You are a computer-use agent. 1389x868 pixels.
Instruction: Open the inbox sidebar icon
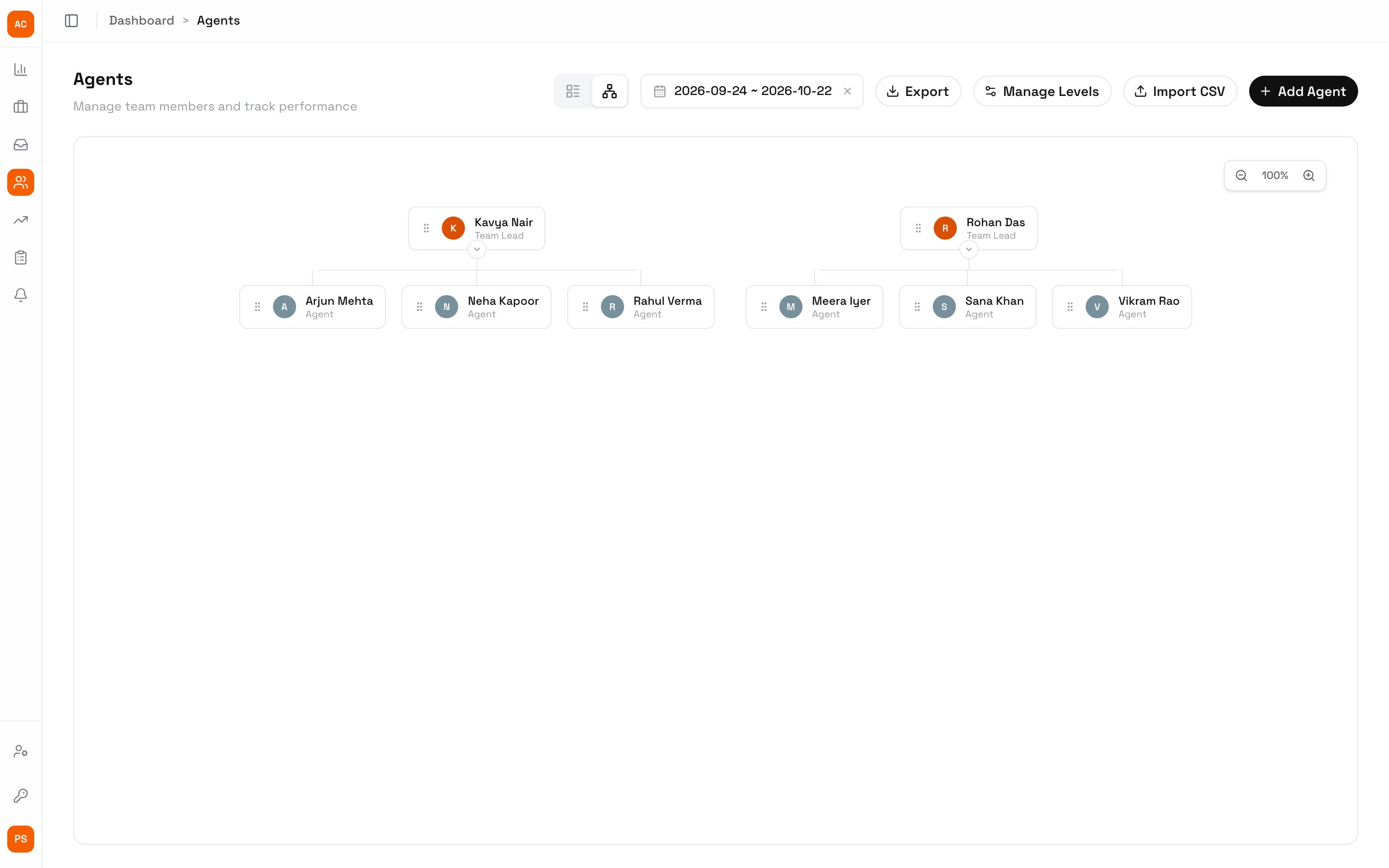tap(21, 145)
